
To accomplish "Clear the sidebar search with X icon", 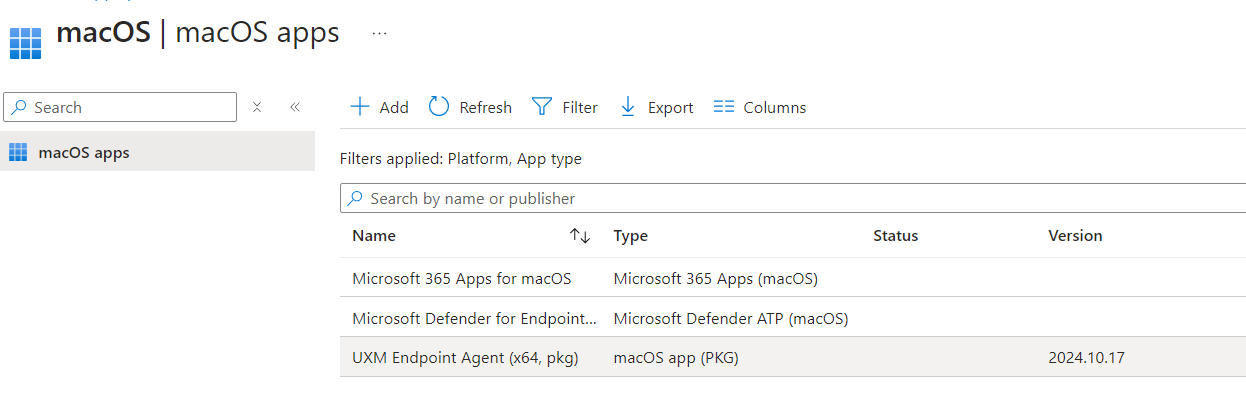I will 257,107.
